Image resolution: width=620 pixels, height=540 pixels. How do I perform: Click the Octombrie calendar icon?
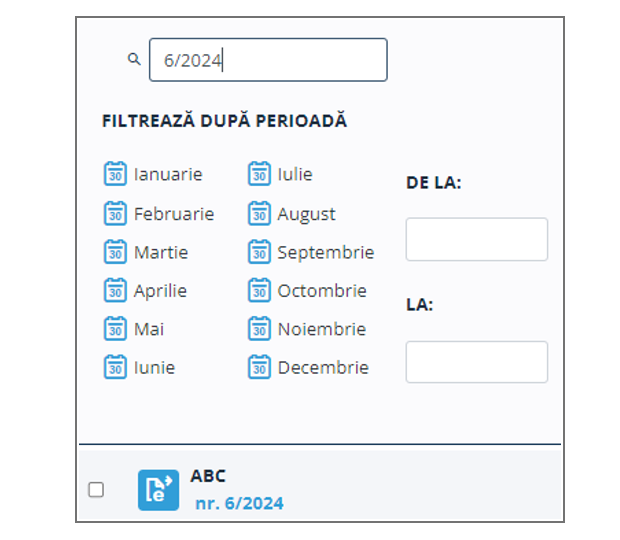coord(259,291)
